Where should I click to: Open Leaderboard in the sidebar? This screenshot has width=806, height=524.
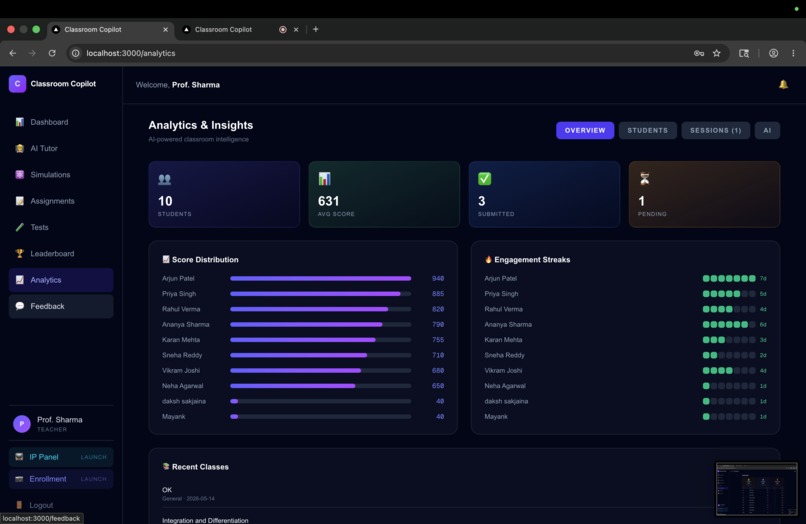61,254
